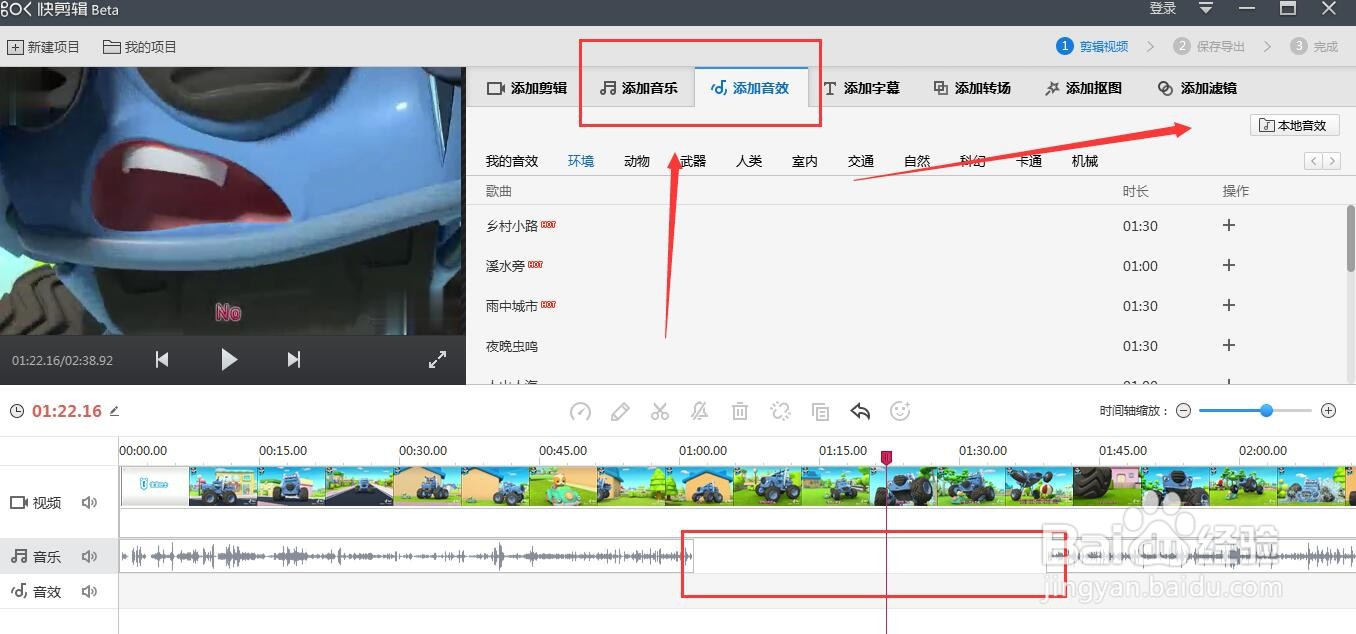This screenshot has width=1356, height=634.
Task: Click timeline zoom slider handle
Action: [x=1267, y=411]
